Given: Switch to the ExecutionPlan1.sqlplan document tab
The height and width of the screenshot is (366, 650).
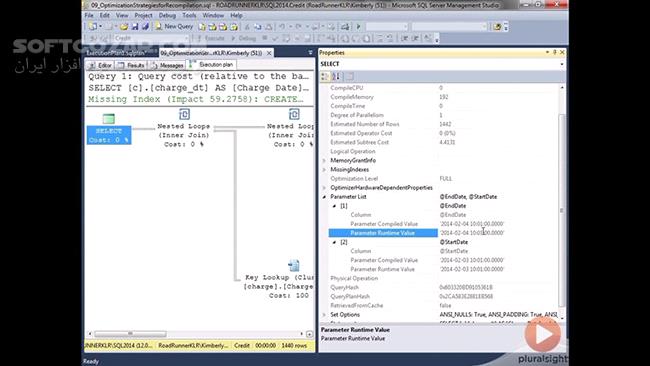Looking at the screenshot, I should (x=116, y=53).
